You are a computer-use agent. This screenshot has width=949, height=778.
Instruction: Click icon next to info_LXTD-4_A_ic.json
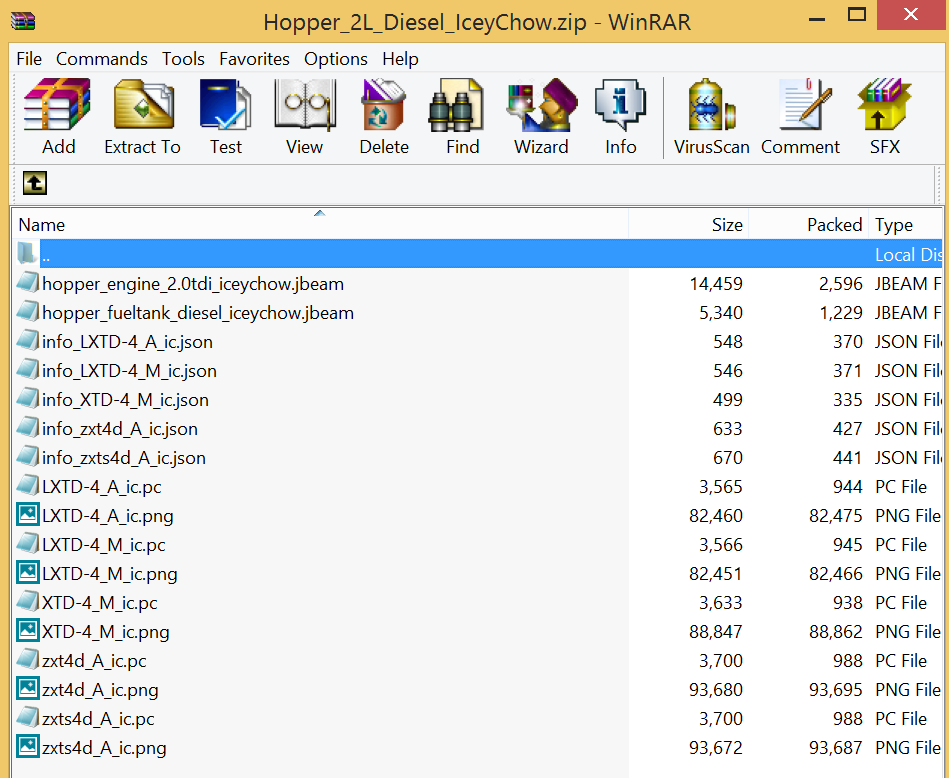pos(27,341)
